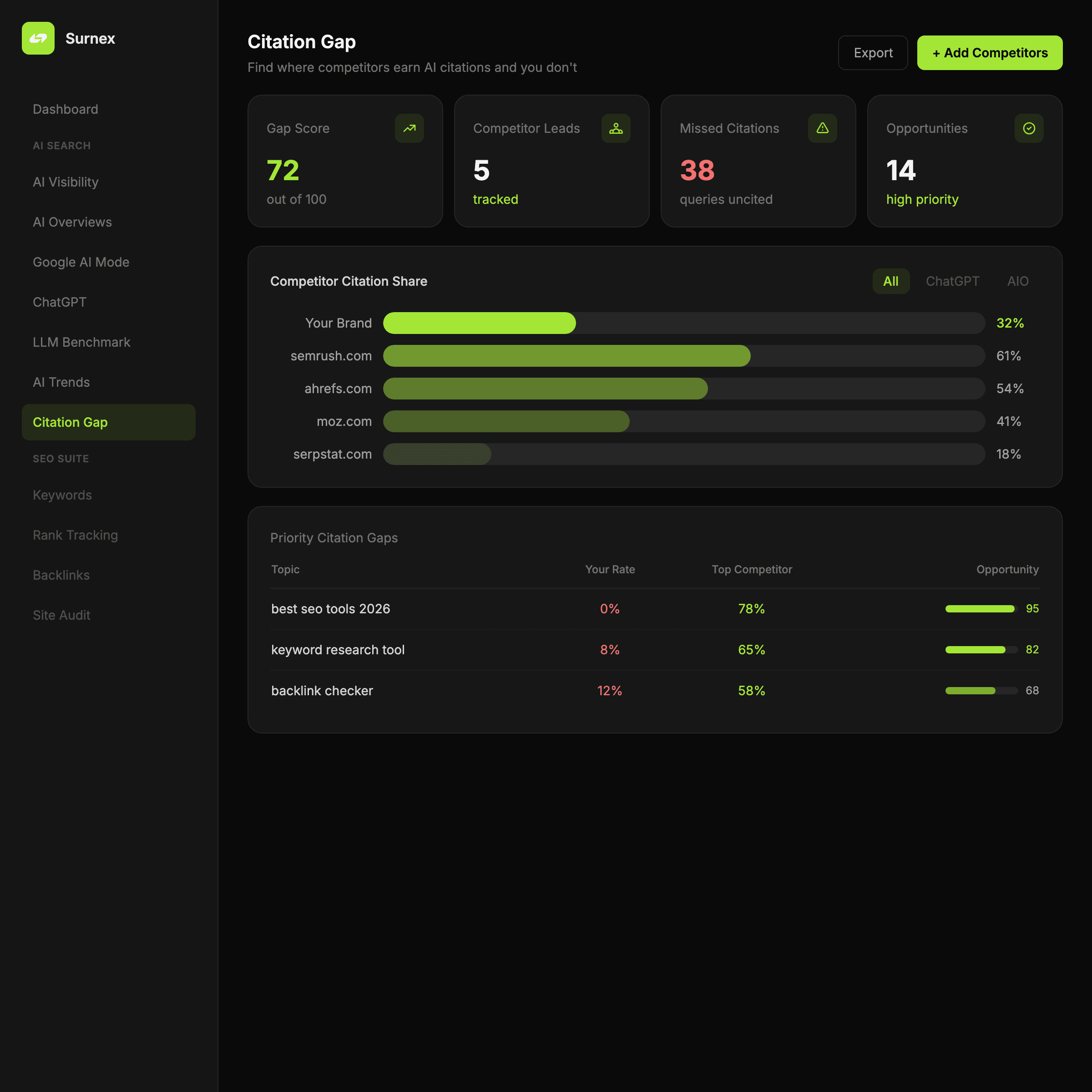Click the Competitor Leads people icon
The width and height of the screenshot is (1092, 1092).
616,128
